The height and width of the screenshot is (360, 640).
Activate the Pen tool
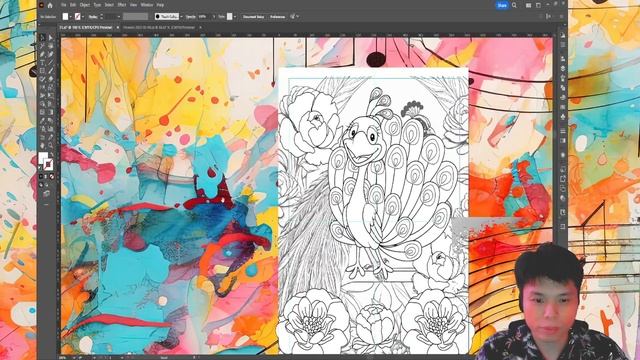(x=42, y=54)
